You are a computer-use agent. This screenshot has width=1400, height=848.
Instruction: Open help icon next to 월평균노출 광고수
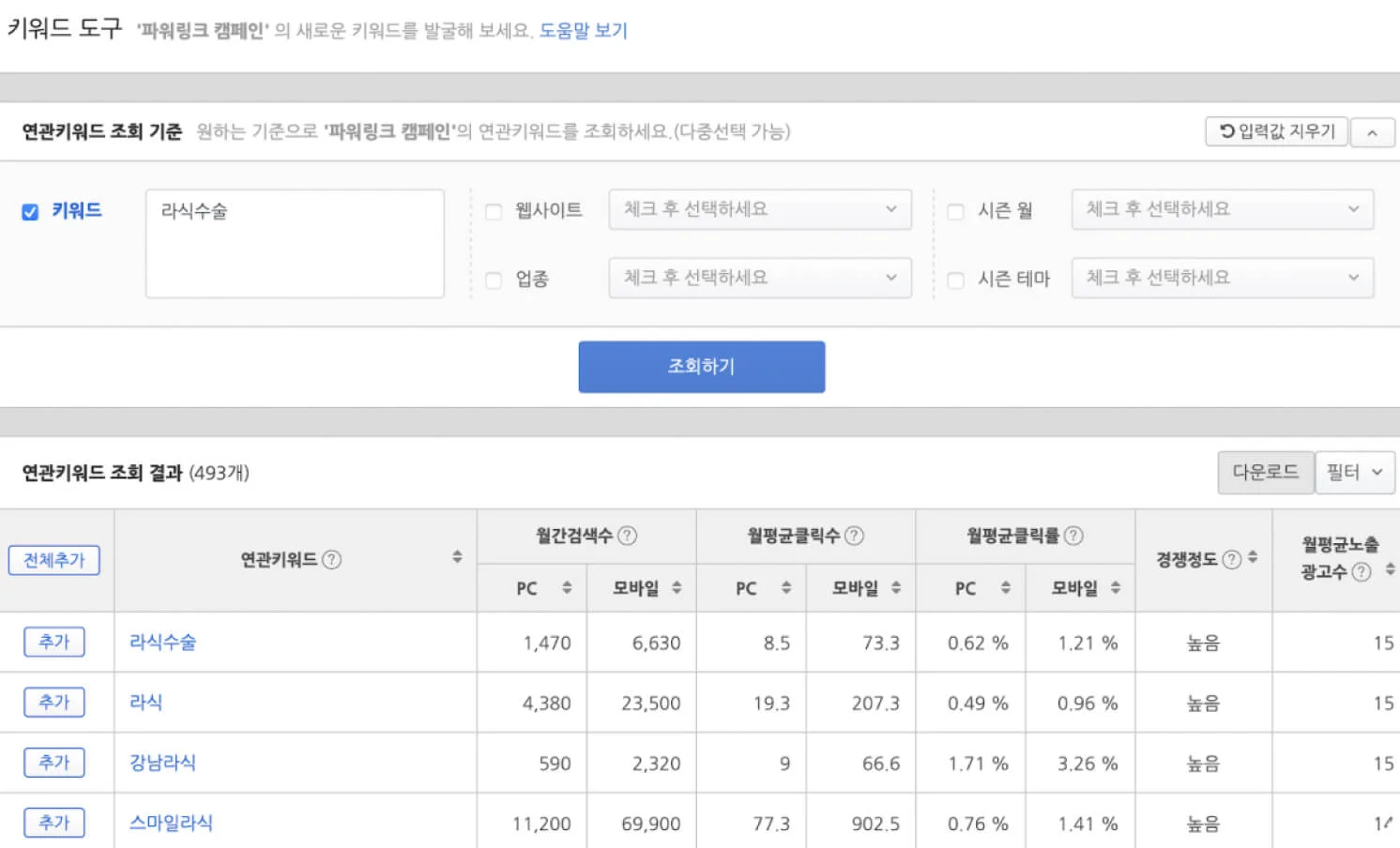(1362, 572)
